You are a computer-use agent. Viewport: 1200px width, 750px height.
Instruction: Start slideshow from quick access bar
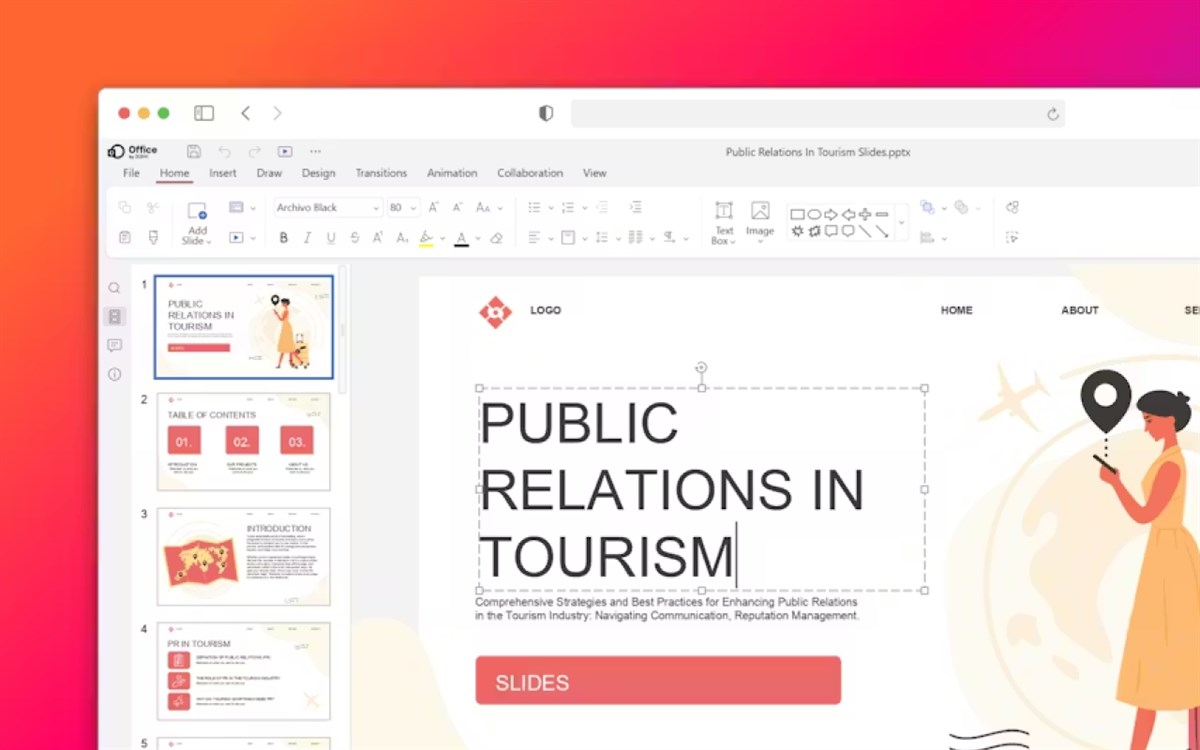coord(285,151)
